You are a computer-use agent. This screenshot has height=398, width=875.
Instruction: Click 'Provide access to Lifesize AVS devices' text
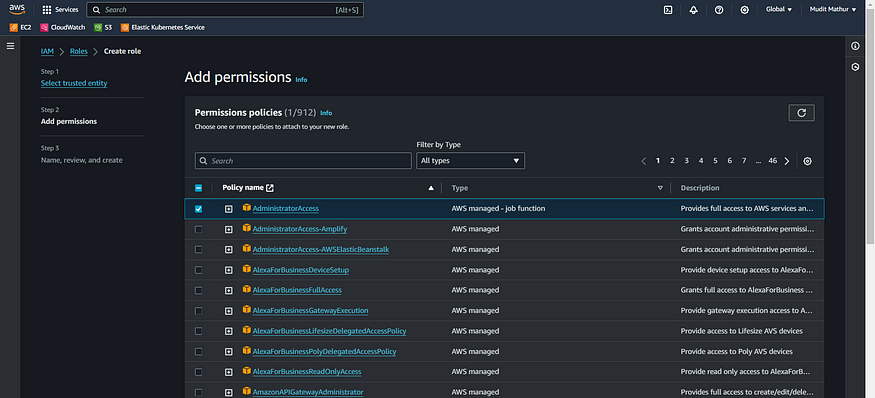742,331
